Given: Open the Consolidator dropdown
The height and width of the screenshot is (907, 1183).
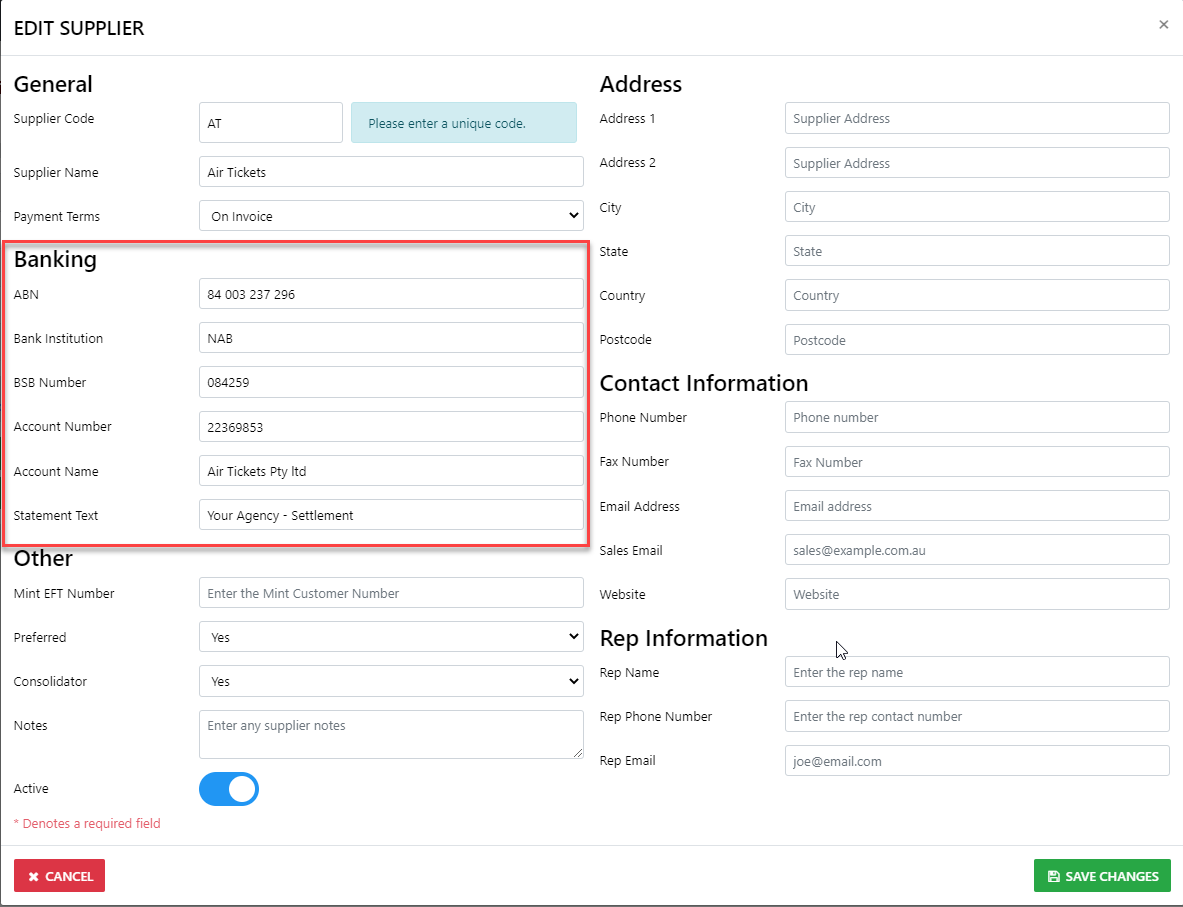Looking at the screenshot, I should tap(391, 681).
